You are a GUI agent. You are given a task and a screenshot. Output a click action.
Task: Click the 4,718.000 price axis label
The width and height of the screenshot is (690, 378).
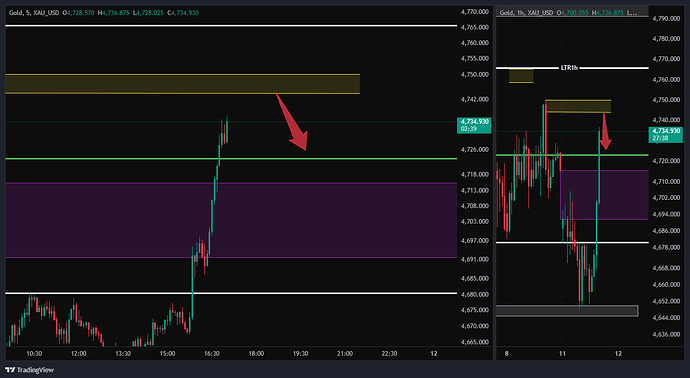tap(475, 175)
